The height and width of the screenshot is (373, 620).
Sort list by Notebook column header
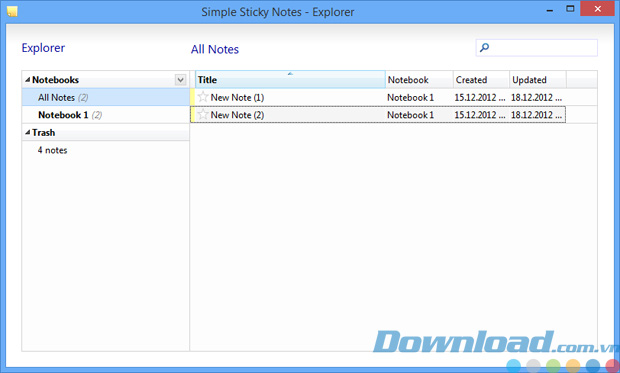tap(419, 80)
